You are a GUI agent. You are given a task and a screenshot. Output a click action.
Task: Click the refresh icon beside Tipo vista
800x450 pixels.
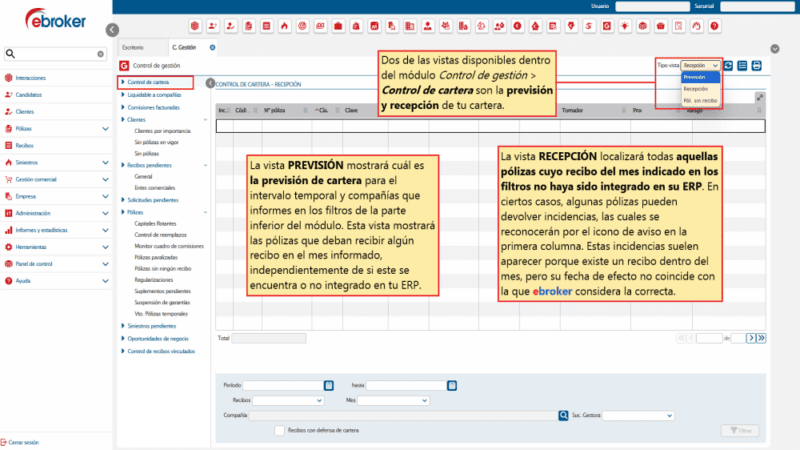click(728, 66)
